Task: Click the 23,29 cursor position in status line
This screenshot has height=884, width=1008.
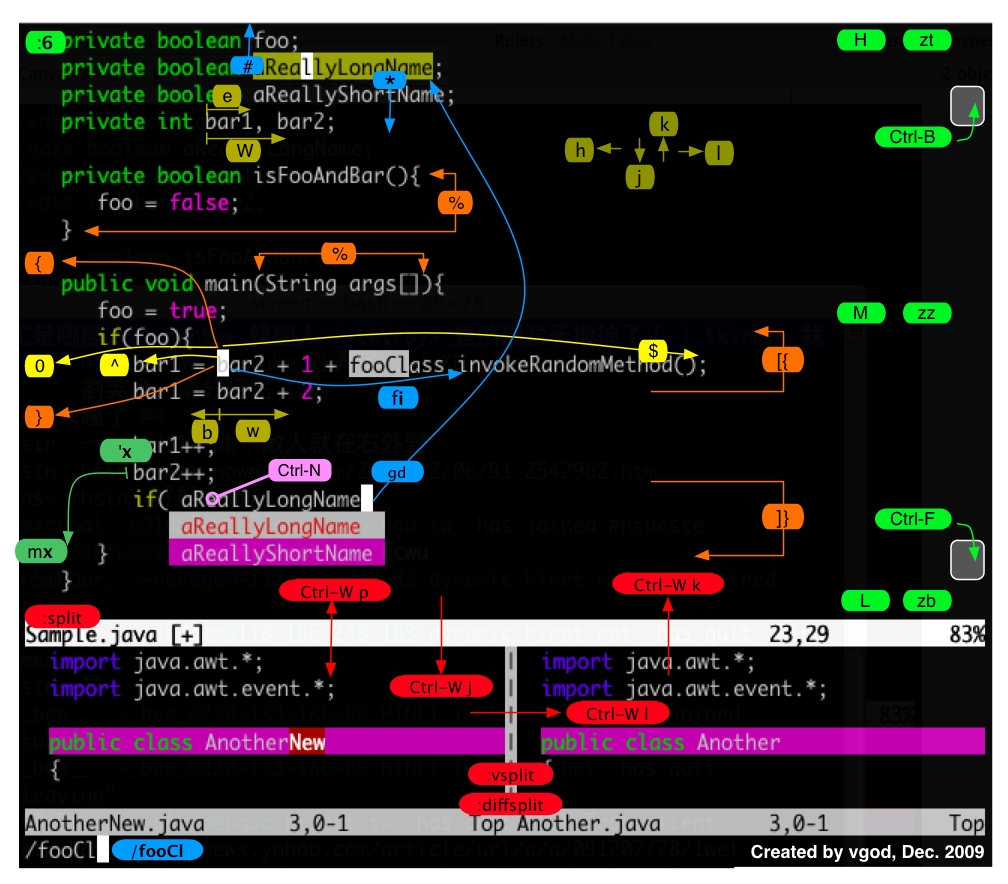Action: [799, 635]
